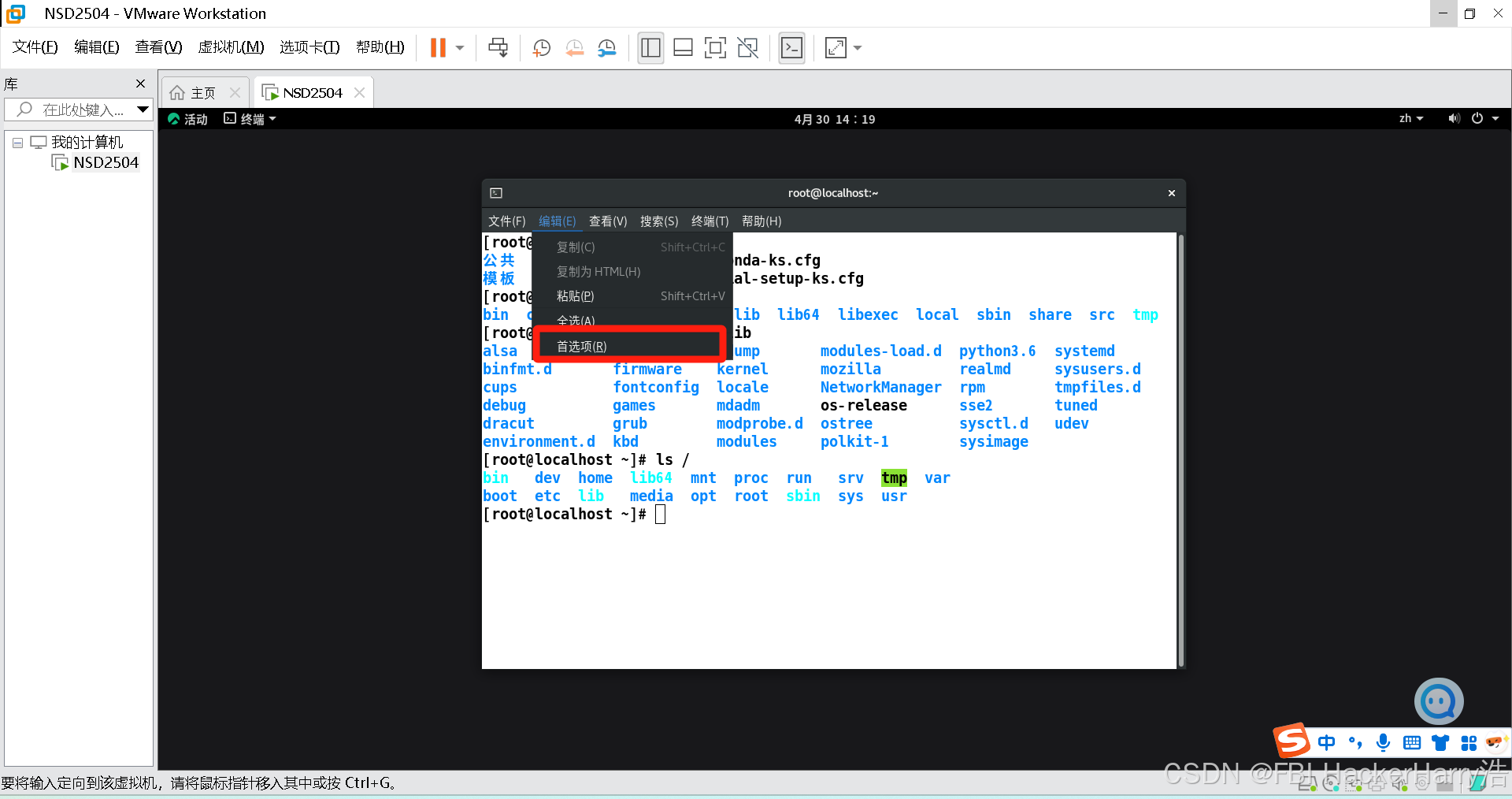
Task: Toggle the thumbnail bar view icon
Action: pyautogui.click(x=684, y=48)
